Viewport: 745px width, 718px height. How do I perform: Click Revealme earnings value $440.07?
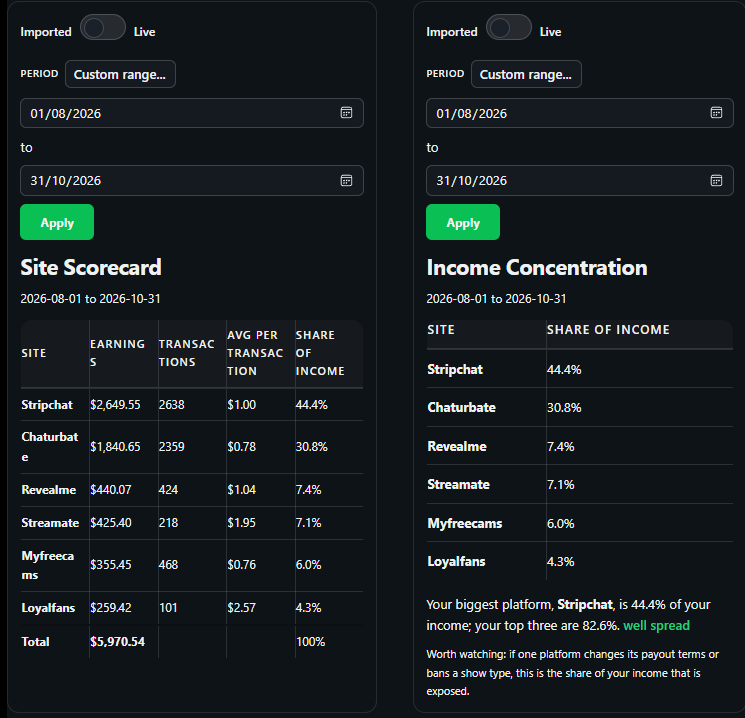click(111, 489)
